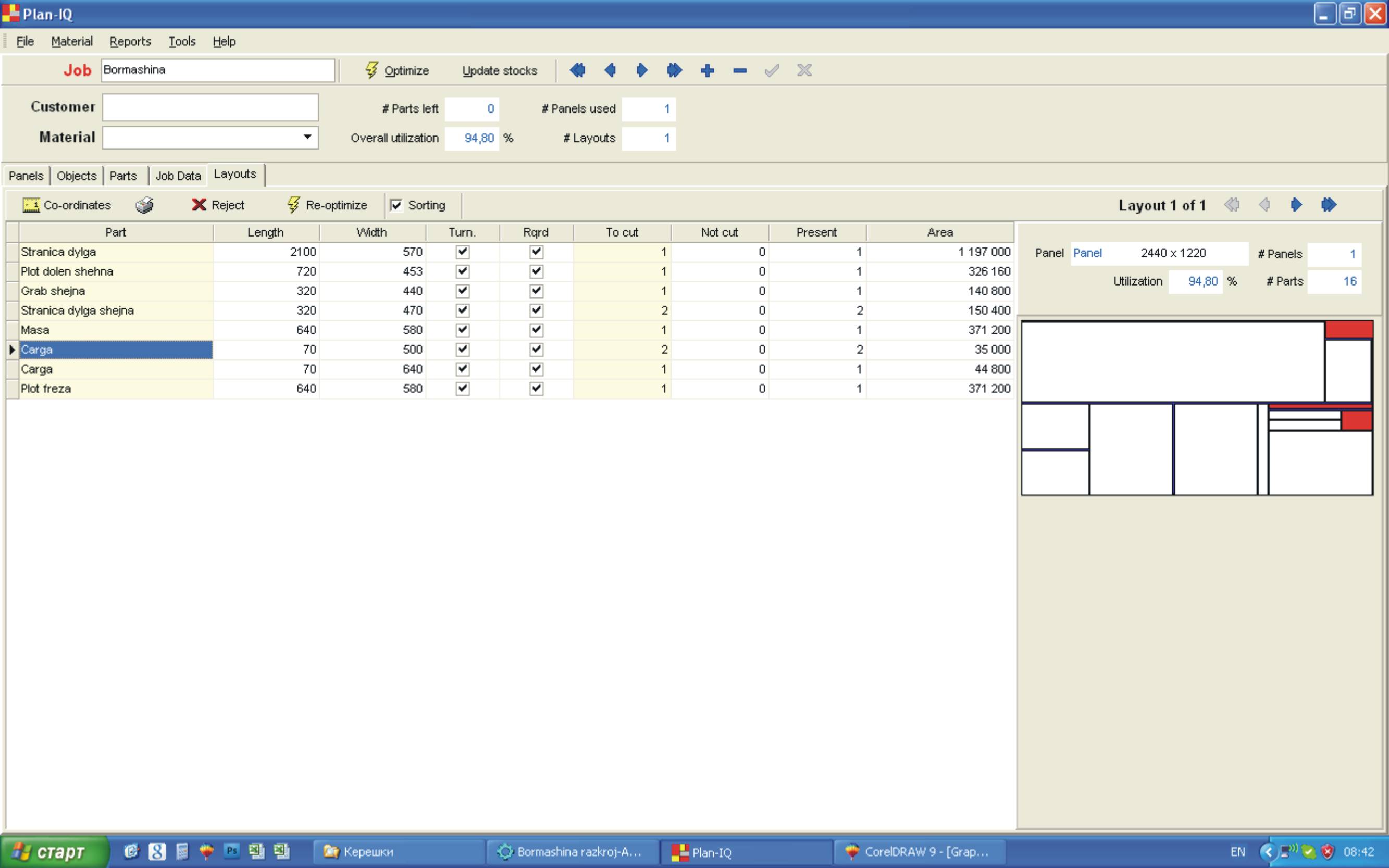Toggle the Sorting checkbox

pos(396,205)
